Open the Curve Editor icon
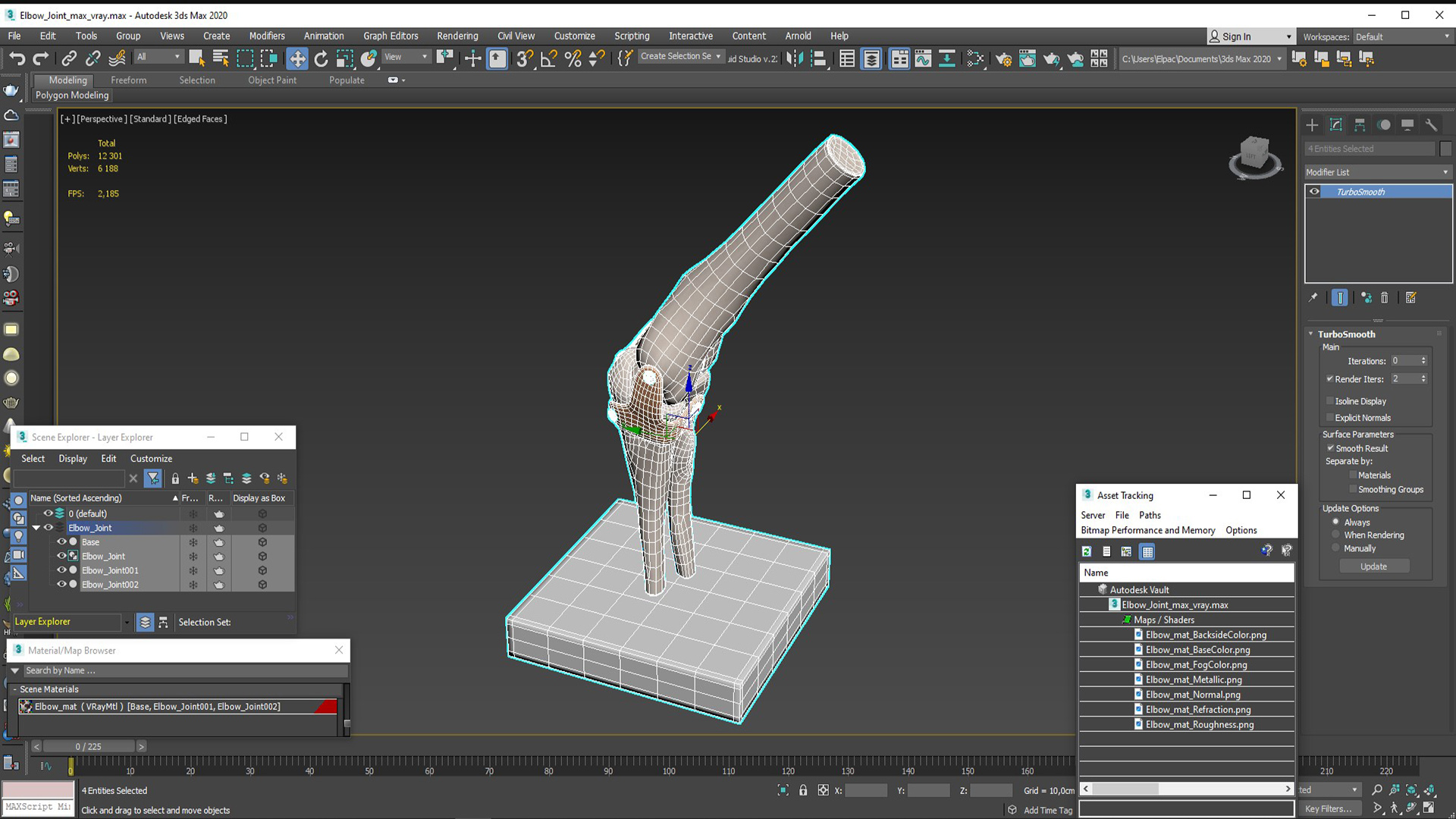1456x819 pixels. [x=923, y=58]
